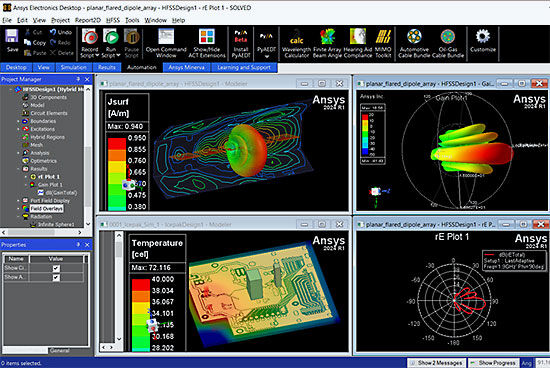Click the Customize gear icon
Image resolution: width=550 pixels, height=368 pixels.
483,36
